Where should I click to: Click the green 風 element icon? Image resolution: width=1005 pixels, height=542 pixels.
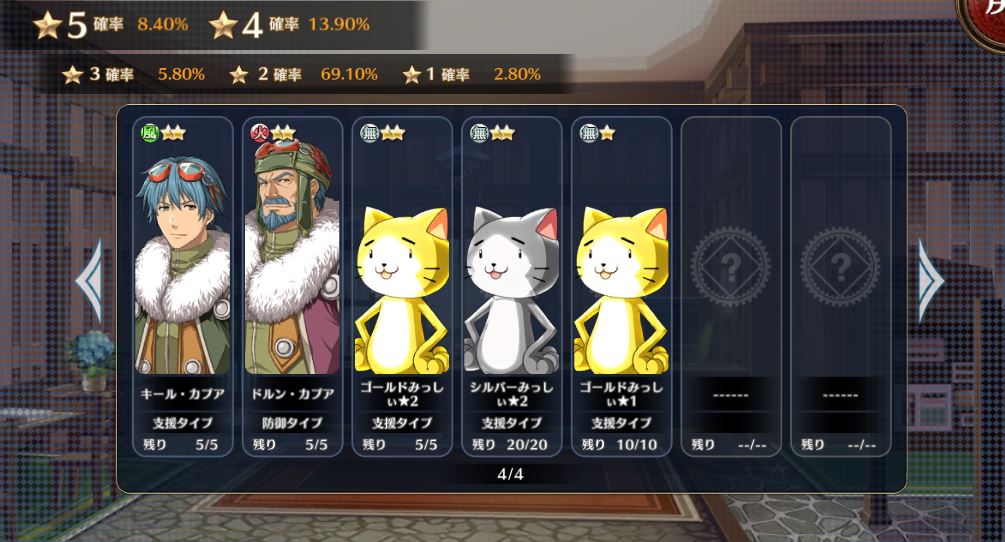[149, 133]
